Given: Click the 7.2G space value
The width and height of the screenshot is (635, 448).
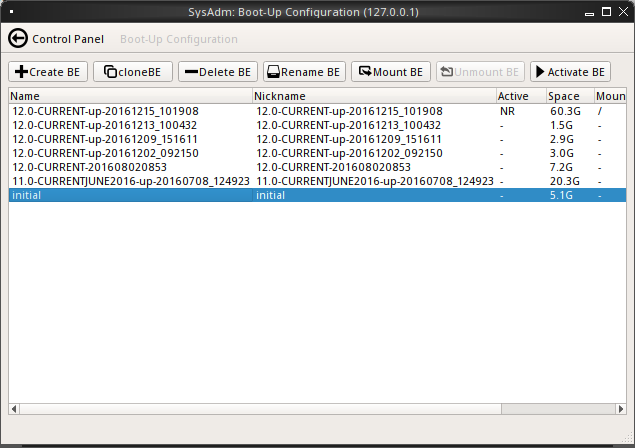Looking at the screenshot, I should (561, 167).
